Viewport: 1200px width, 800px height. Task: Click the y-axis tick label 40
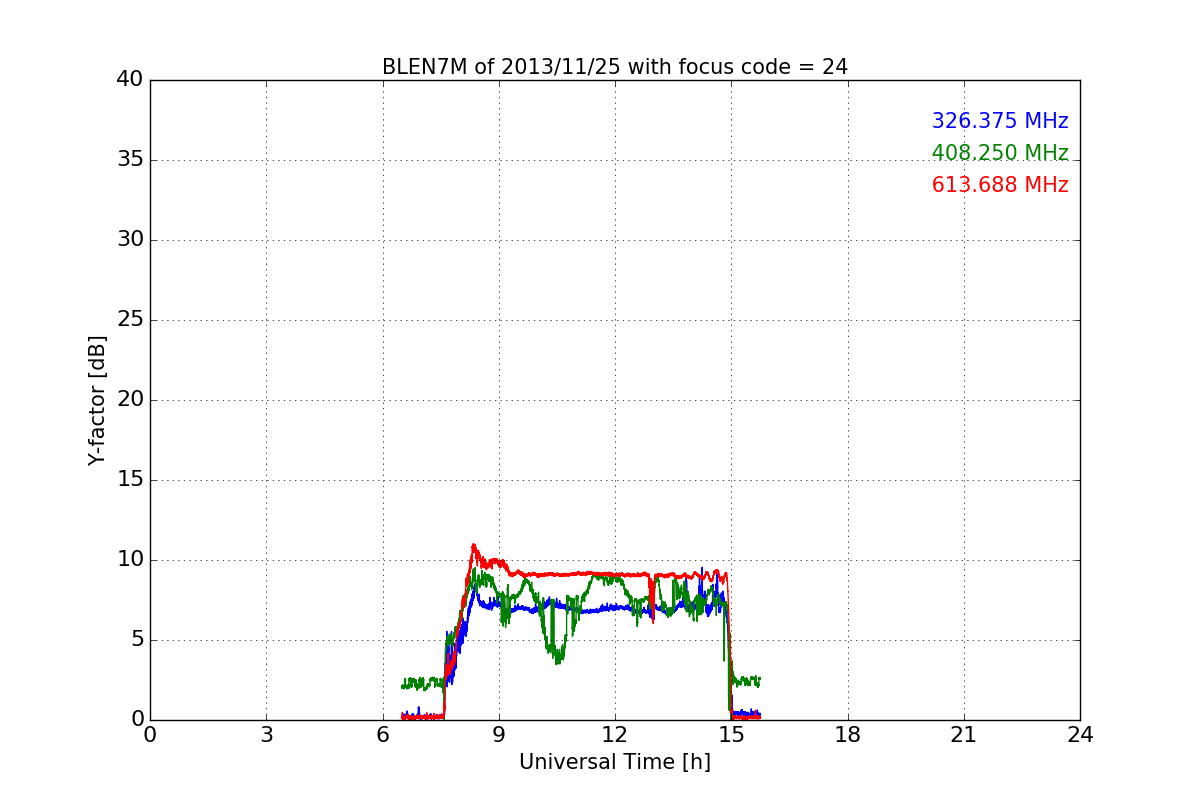pos(130,80)
